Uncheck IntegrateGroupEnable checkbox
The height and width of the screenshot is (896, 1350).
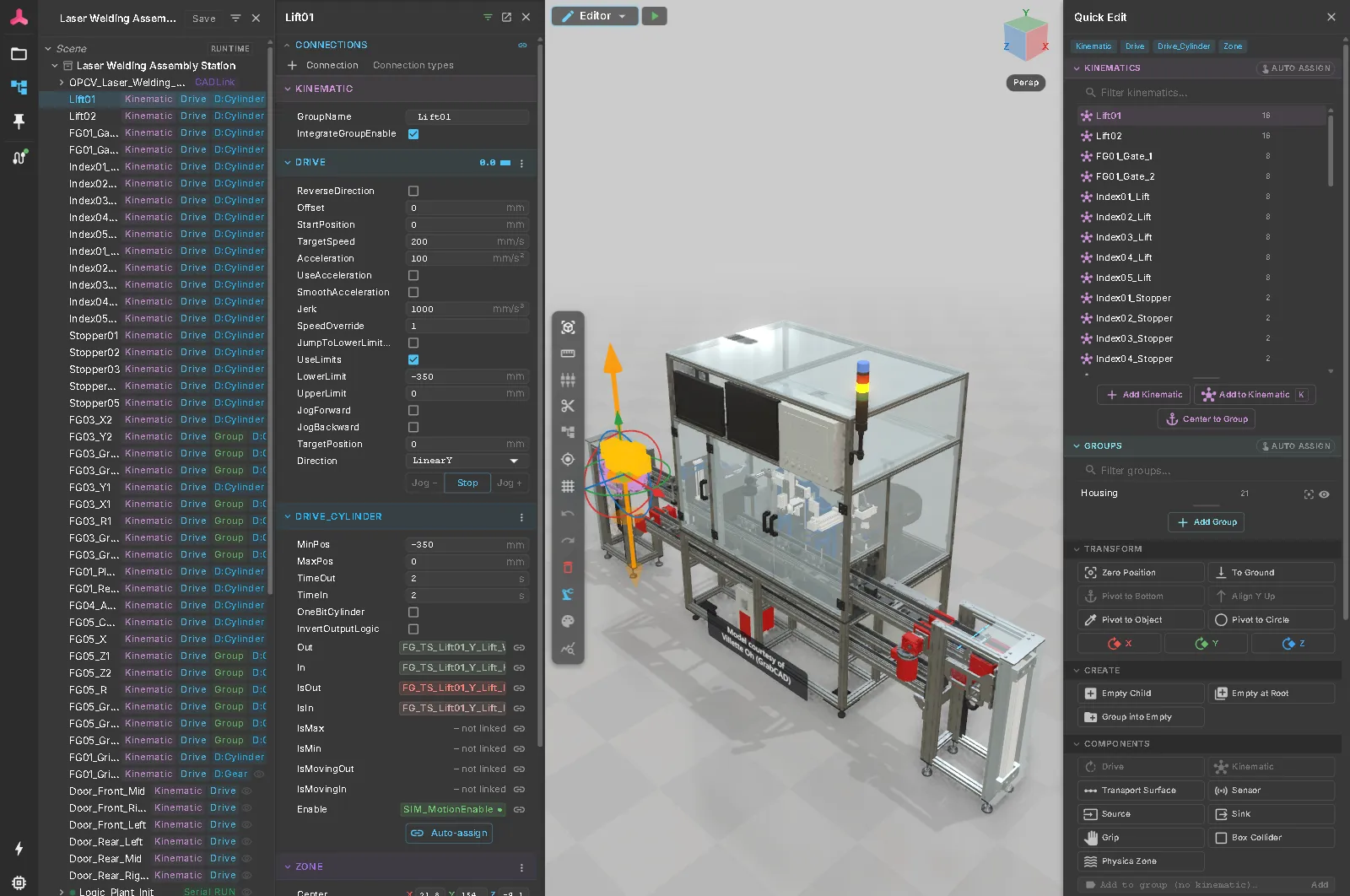point(413,134)
